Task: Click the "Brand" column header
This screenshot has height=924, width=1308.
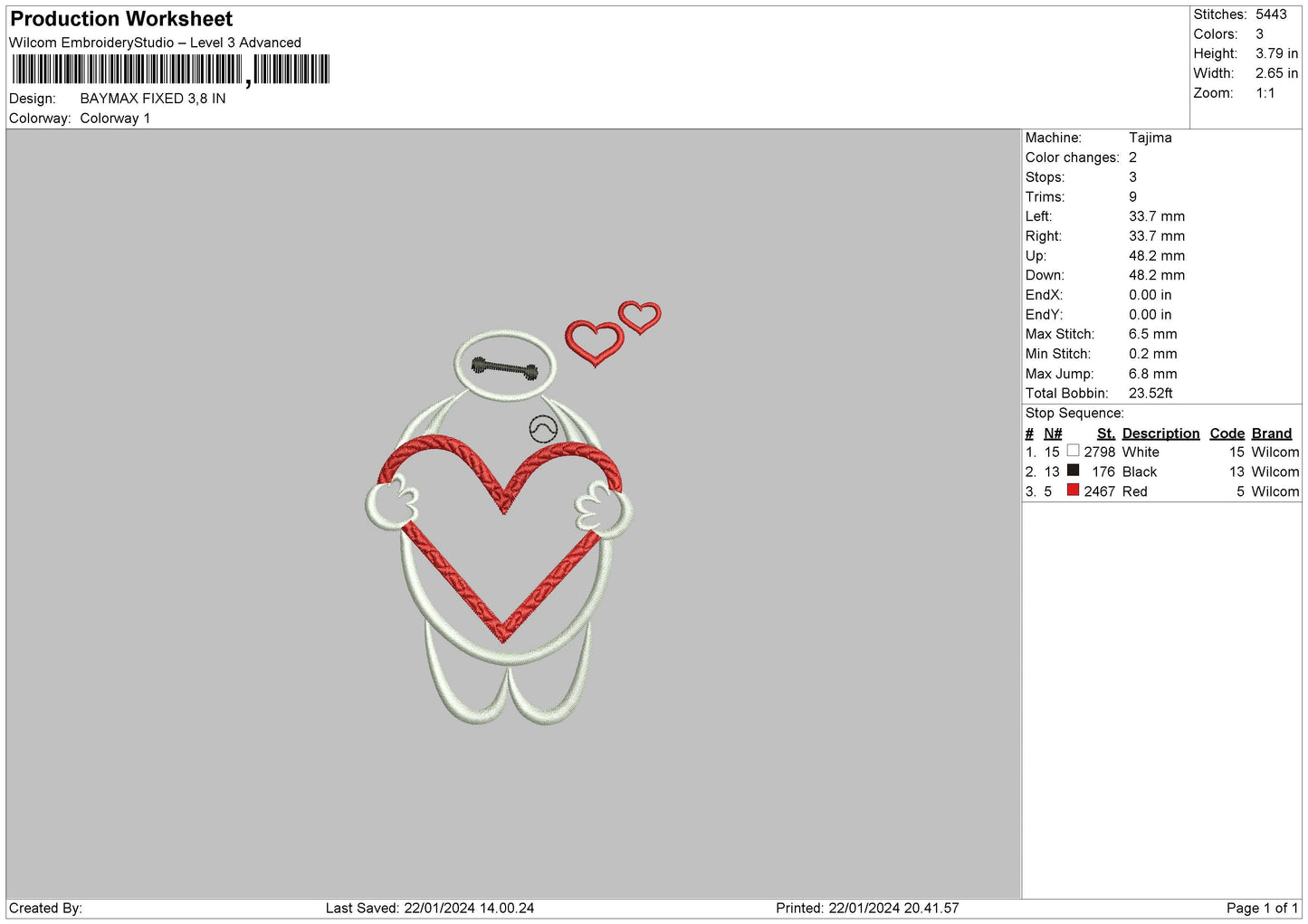Action: [x=1272, y=433]
